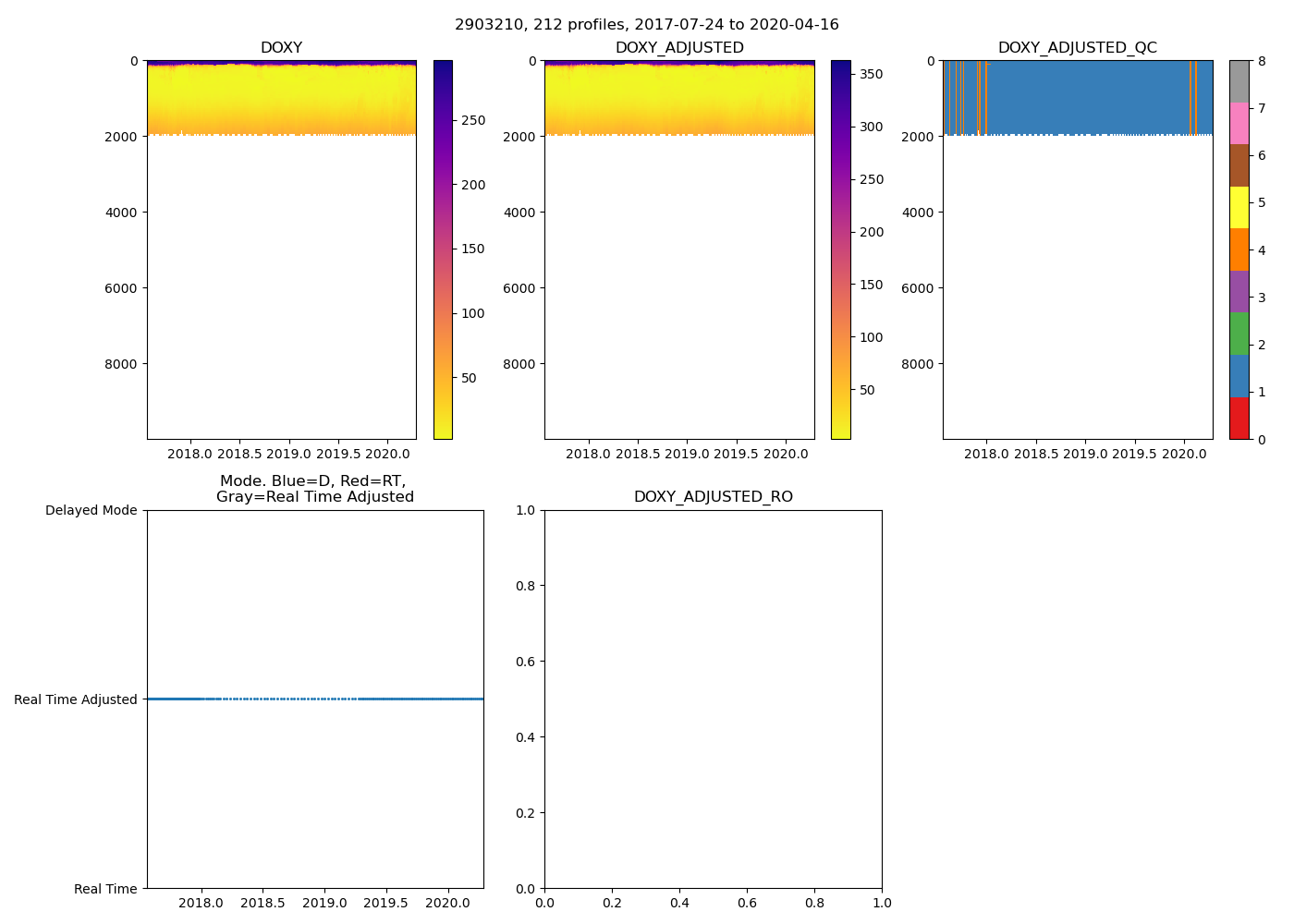Click the DOXY_ADJUSTED_RO plot title
1294x924 pixels.
point(713,497)
